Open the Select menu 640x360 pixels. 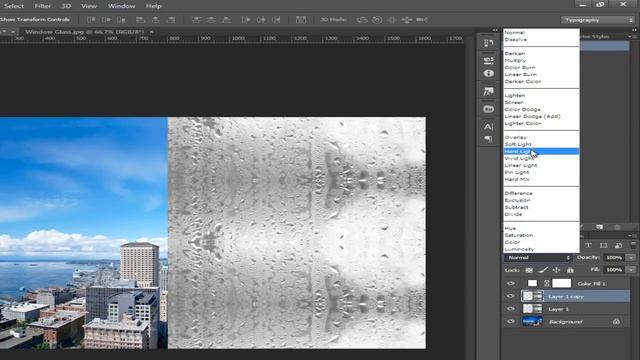tap(14, 6)
